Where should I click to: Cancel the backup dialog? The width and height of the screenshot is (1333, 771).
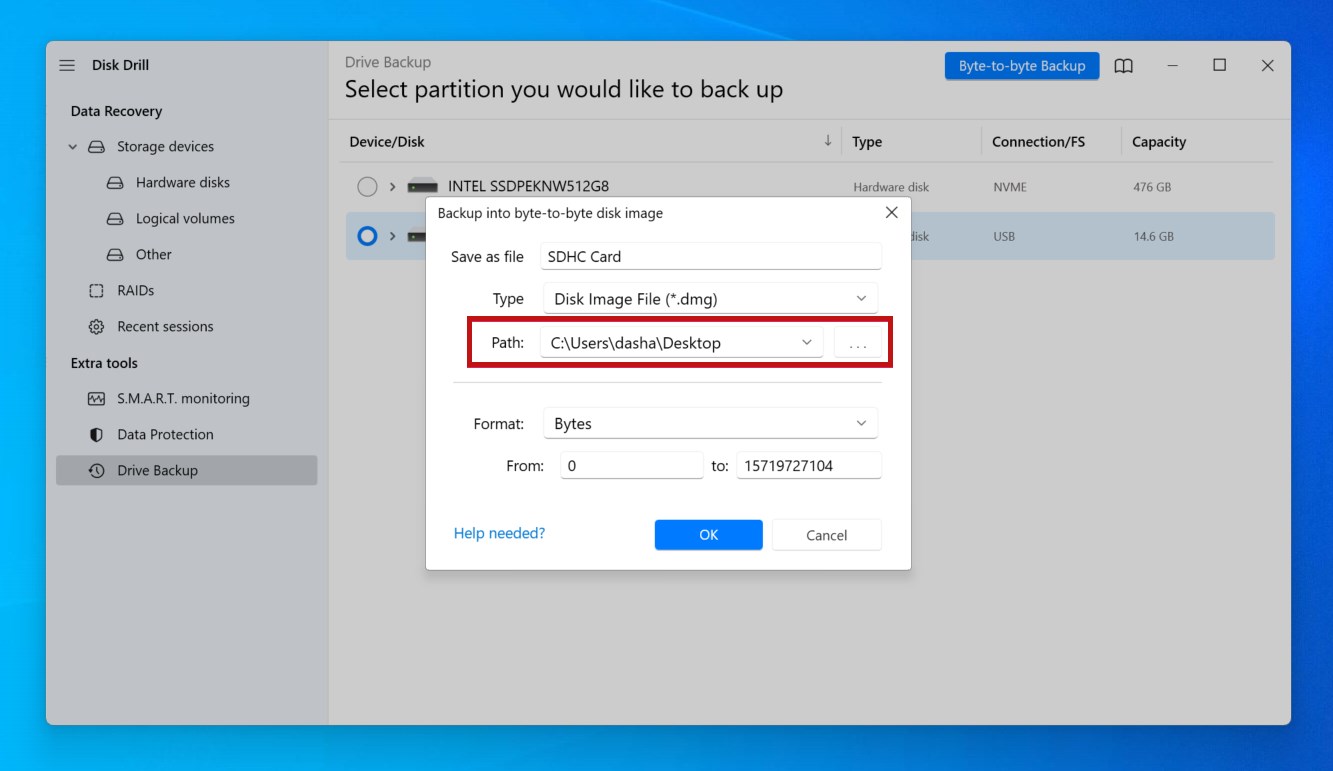[x=827, y=535]
